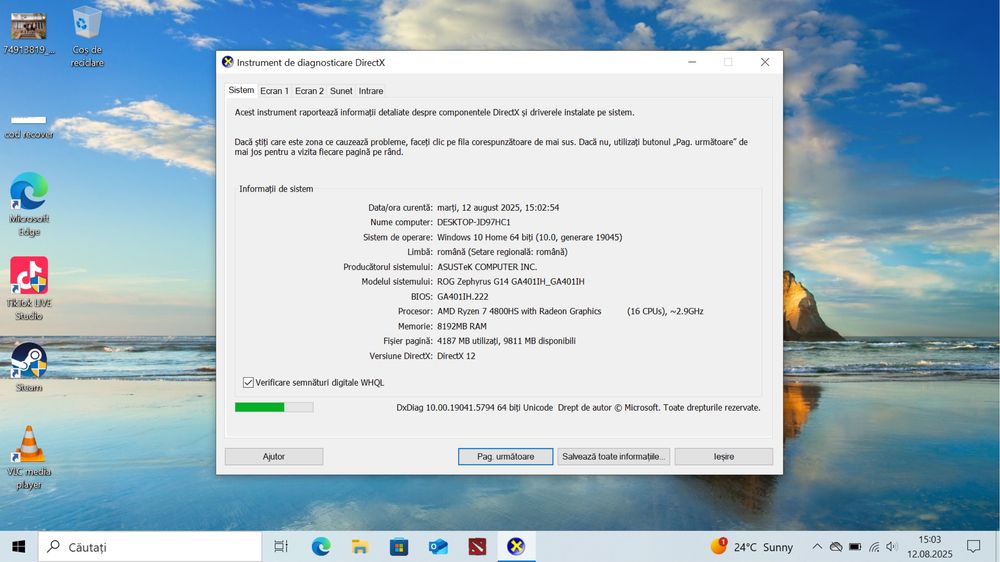Open Outlook from the taskbar
The image size is (1000, 562).
point(438,547)
